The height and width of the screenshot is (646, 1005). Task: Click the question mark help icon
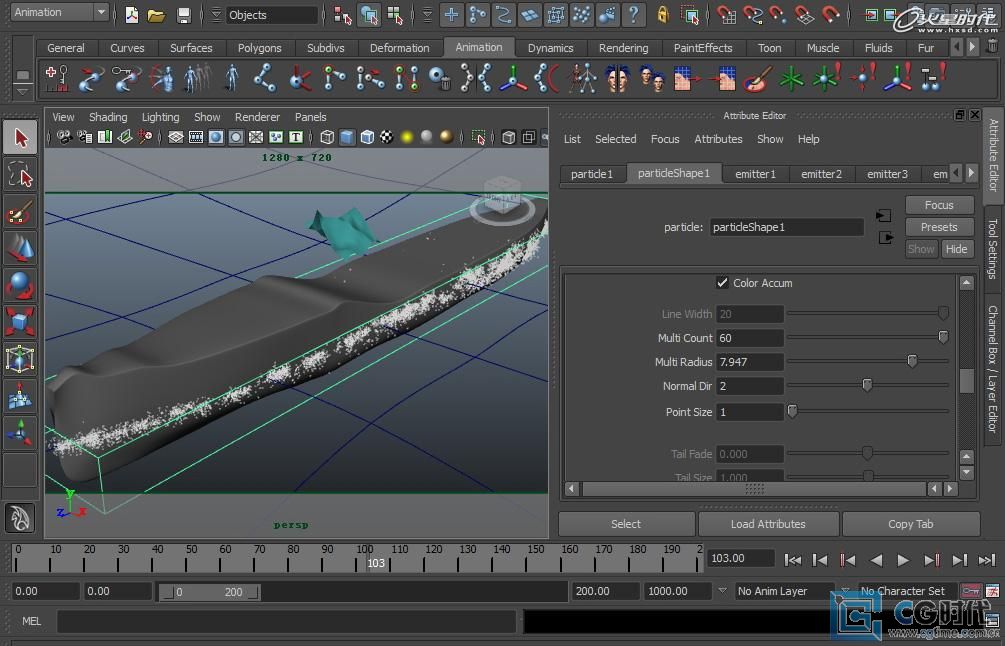634,14
